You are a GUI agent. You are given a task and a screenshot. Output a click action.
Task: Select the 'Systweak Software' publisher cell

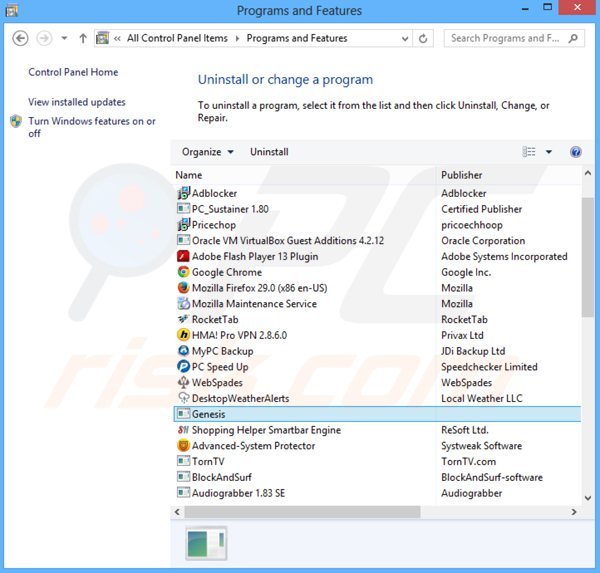click(481, 445)
